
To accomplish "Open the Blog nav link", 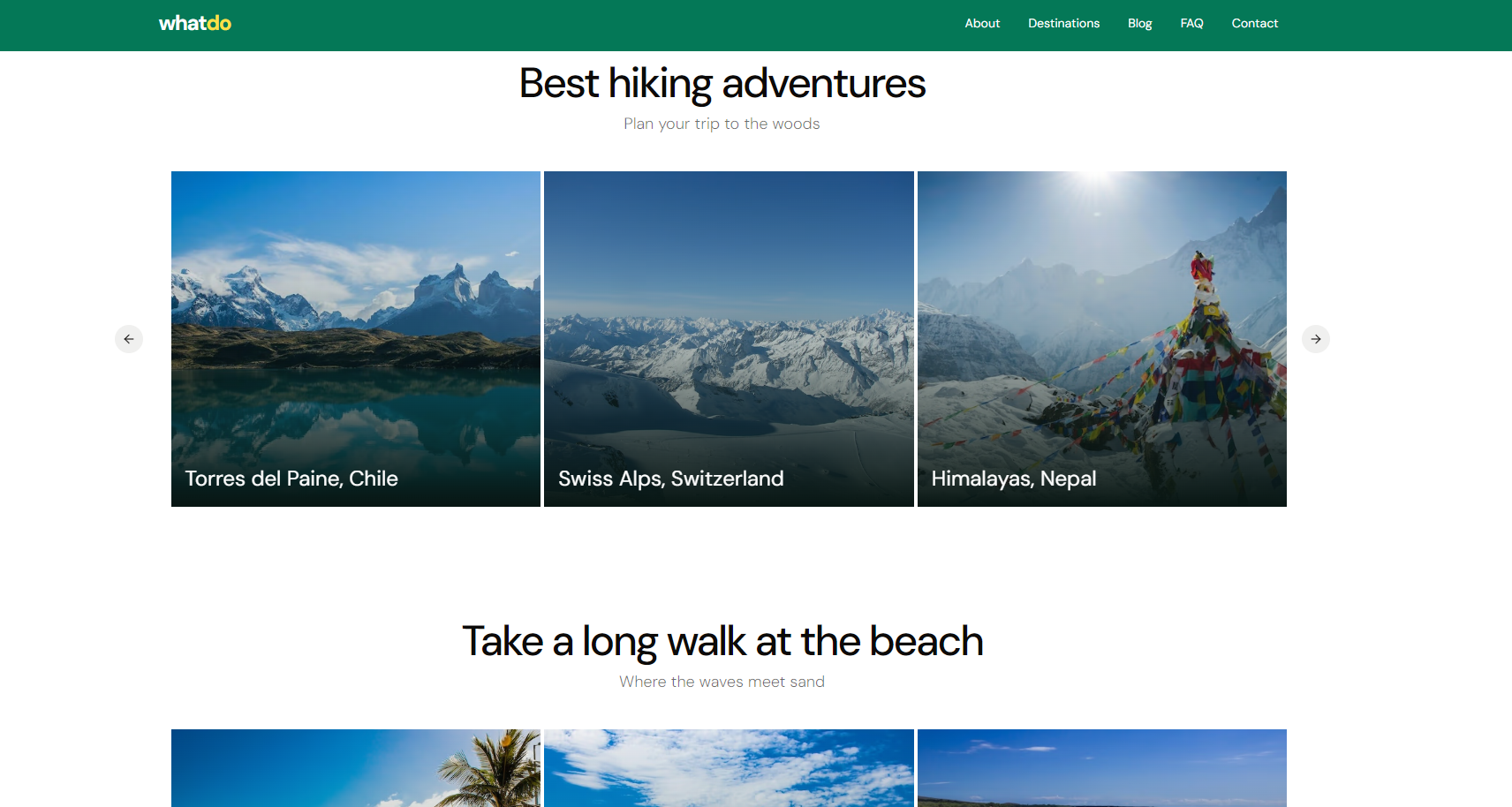I will (x=1139, y=24).
